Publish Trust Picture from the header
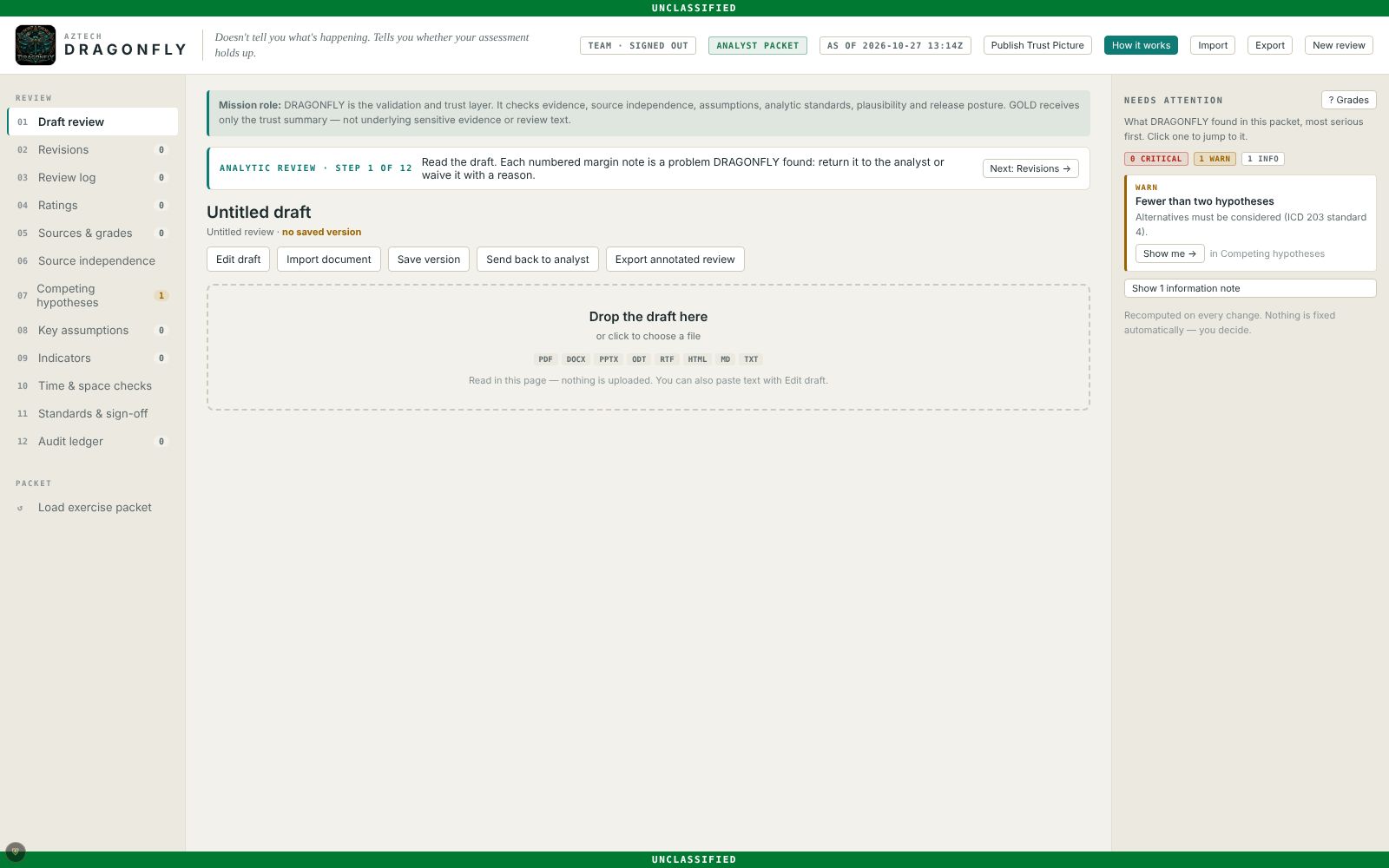The width and height of the screenshot is (1389, 868). [x=1037, y=45]
